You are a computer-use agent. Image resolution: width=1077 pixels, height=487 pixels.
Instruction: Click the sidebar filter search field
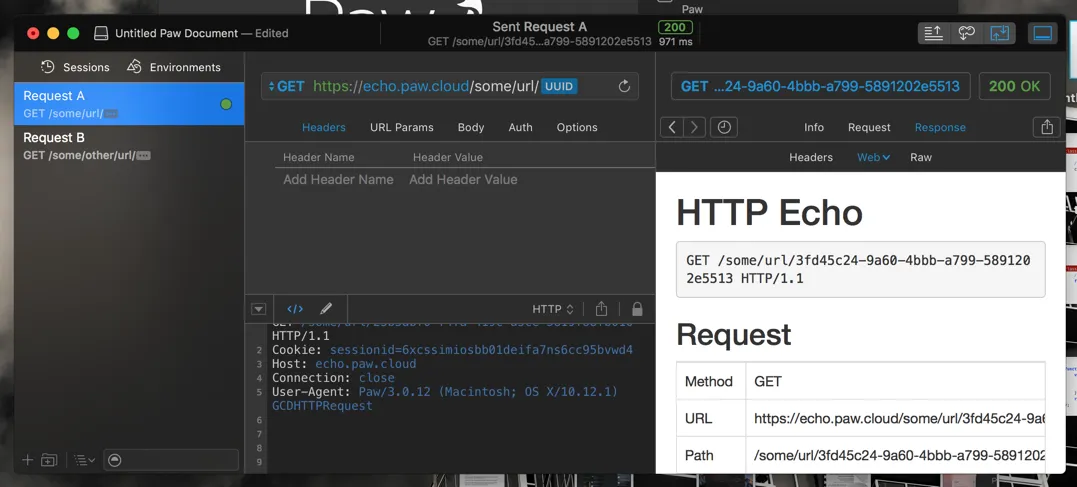point(171,460)
